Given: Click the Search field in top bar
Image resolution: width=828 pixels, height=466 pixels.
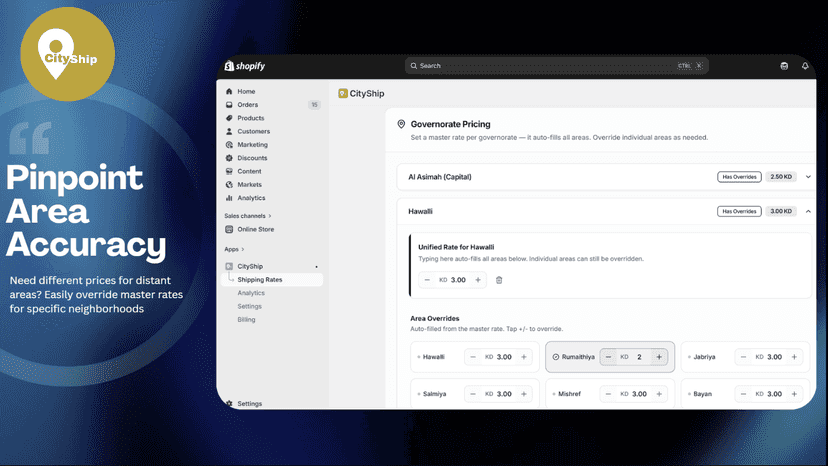Looking at the screenshot, I should point(557,66).
